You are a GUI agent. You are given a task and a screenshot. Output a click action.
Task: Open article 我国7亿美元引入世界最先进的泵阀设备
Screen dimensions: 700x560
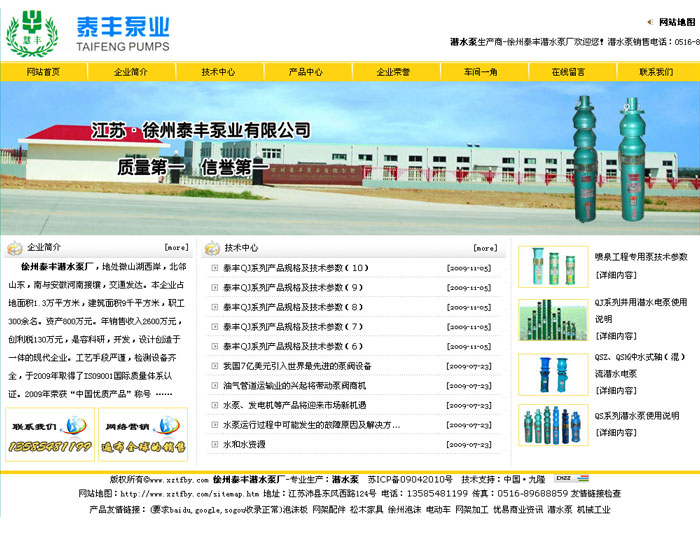pos(297,366)
